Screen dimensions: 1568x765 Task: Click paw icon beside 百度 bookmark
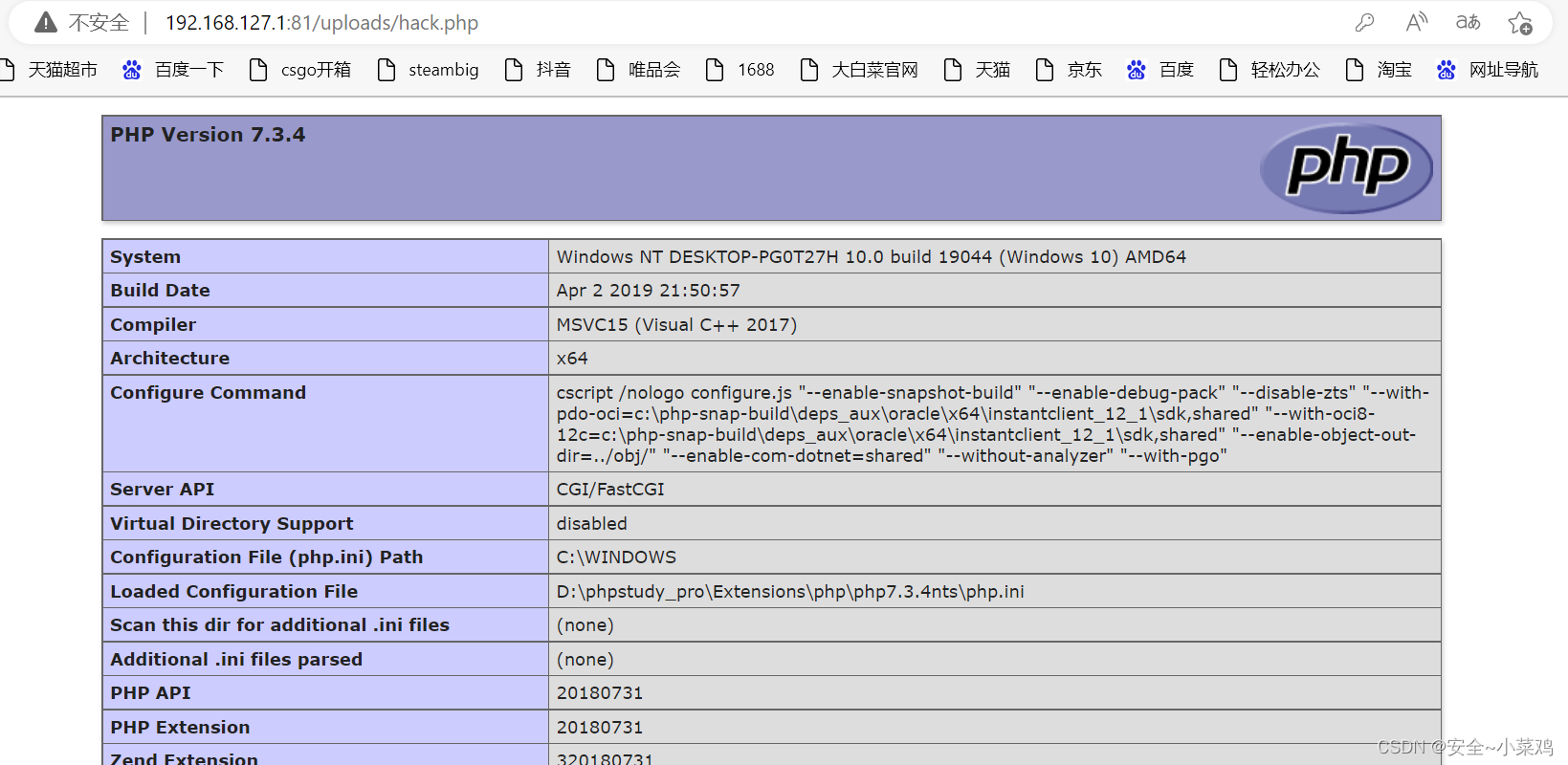(x=1137, y=70)
